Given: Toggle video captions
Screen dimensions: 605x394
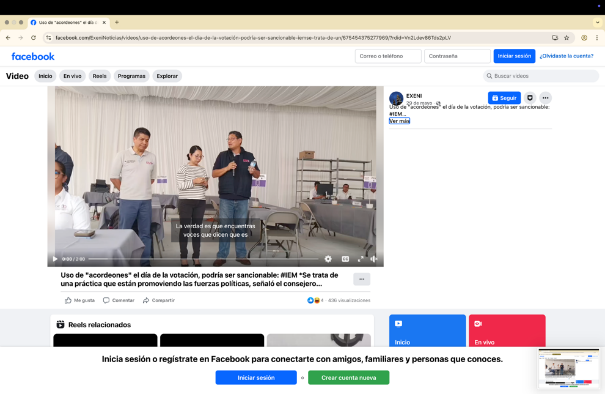Looking at the screenshot, I should [345, 259].
